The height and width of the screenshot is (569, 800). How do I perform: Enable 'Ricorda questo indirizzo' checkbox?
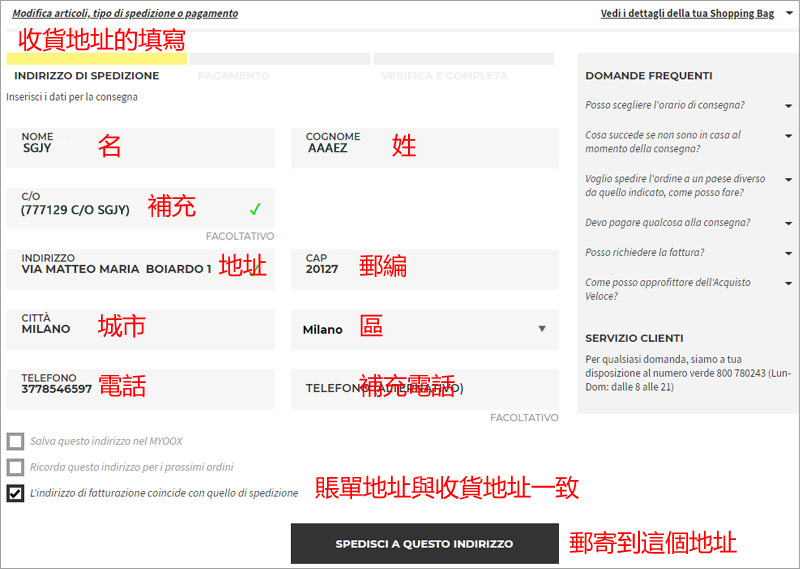click(15, 467)
